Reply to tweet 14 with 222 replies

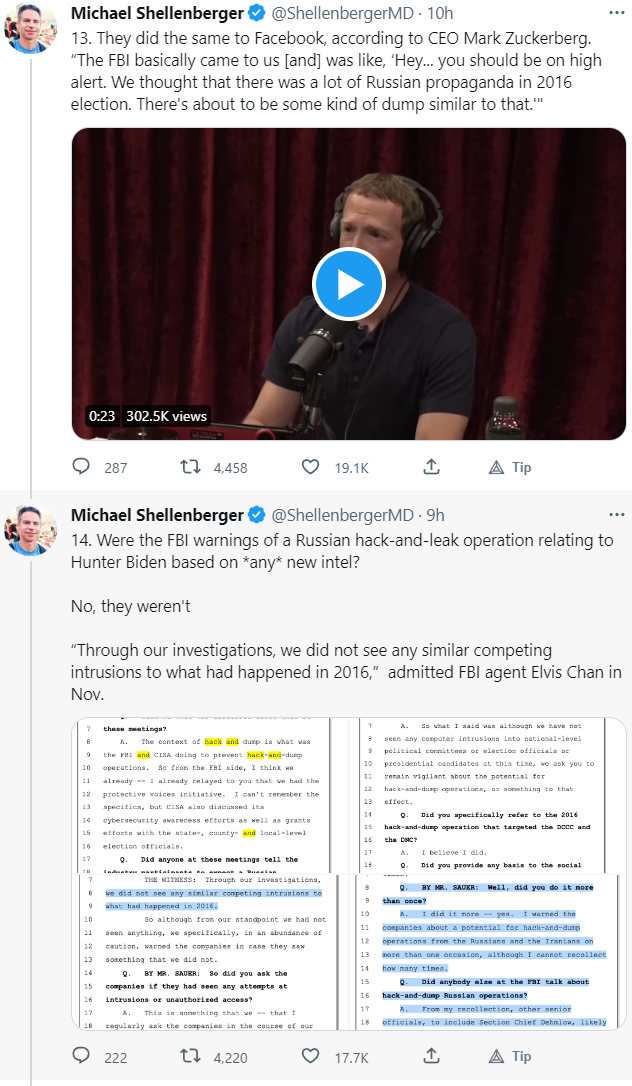(x=82, y=1056)
